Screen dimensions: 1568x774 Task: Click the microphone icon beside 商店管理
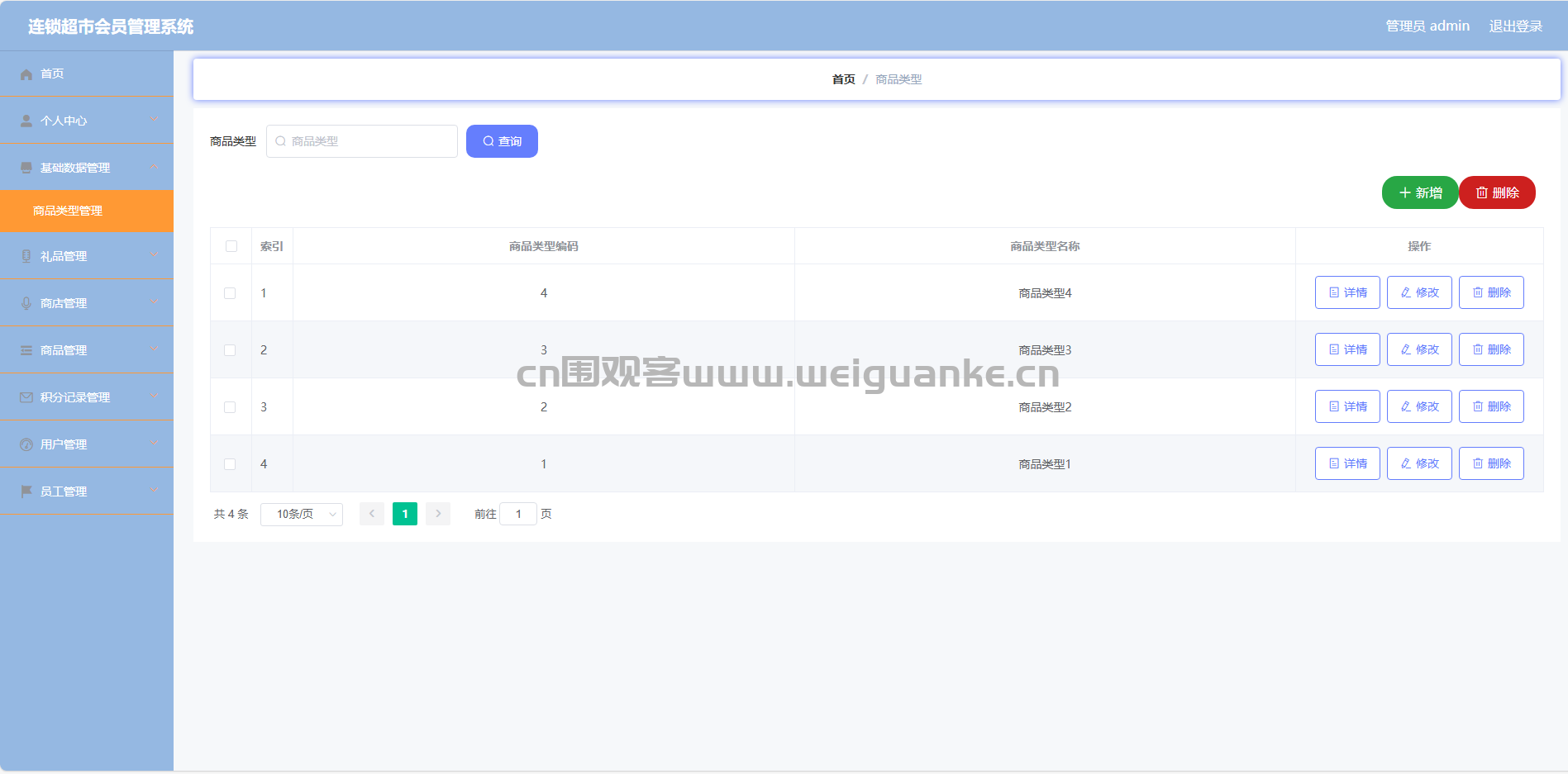[x=26, y=304]
